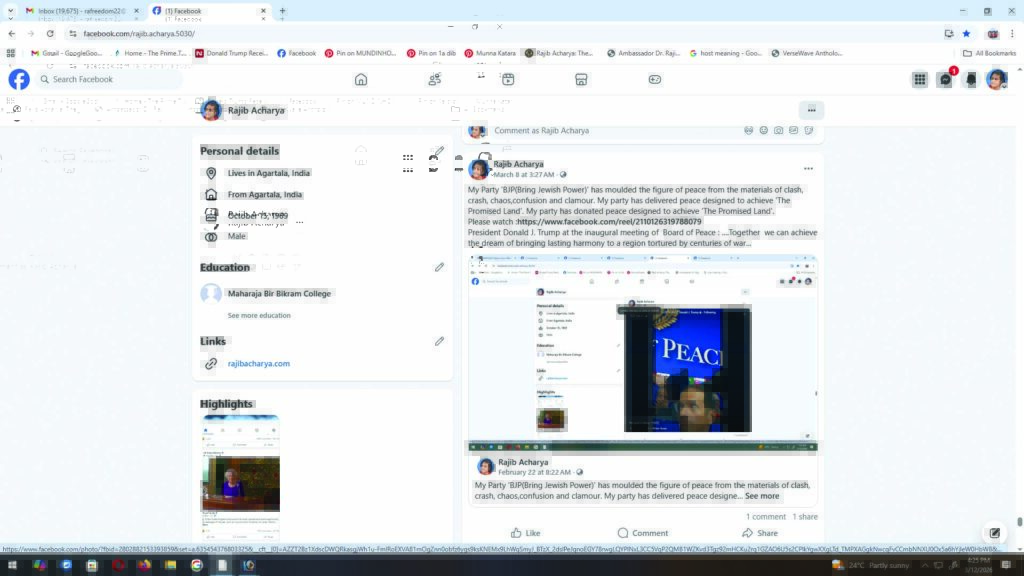Edit Education section with pencil icon

coord(439,267)
